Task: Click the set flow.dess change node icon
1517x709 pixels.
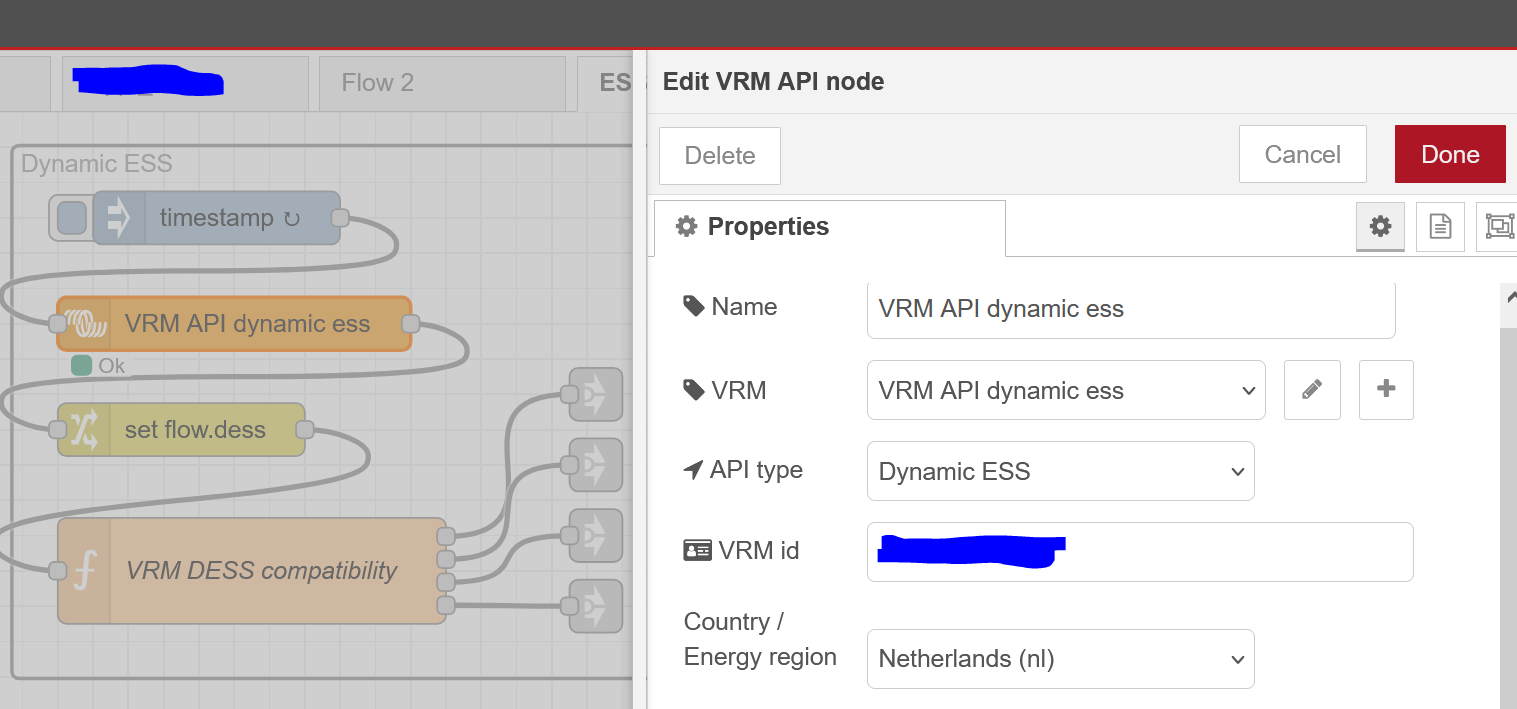Action: click(84, 430)
